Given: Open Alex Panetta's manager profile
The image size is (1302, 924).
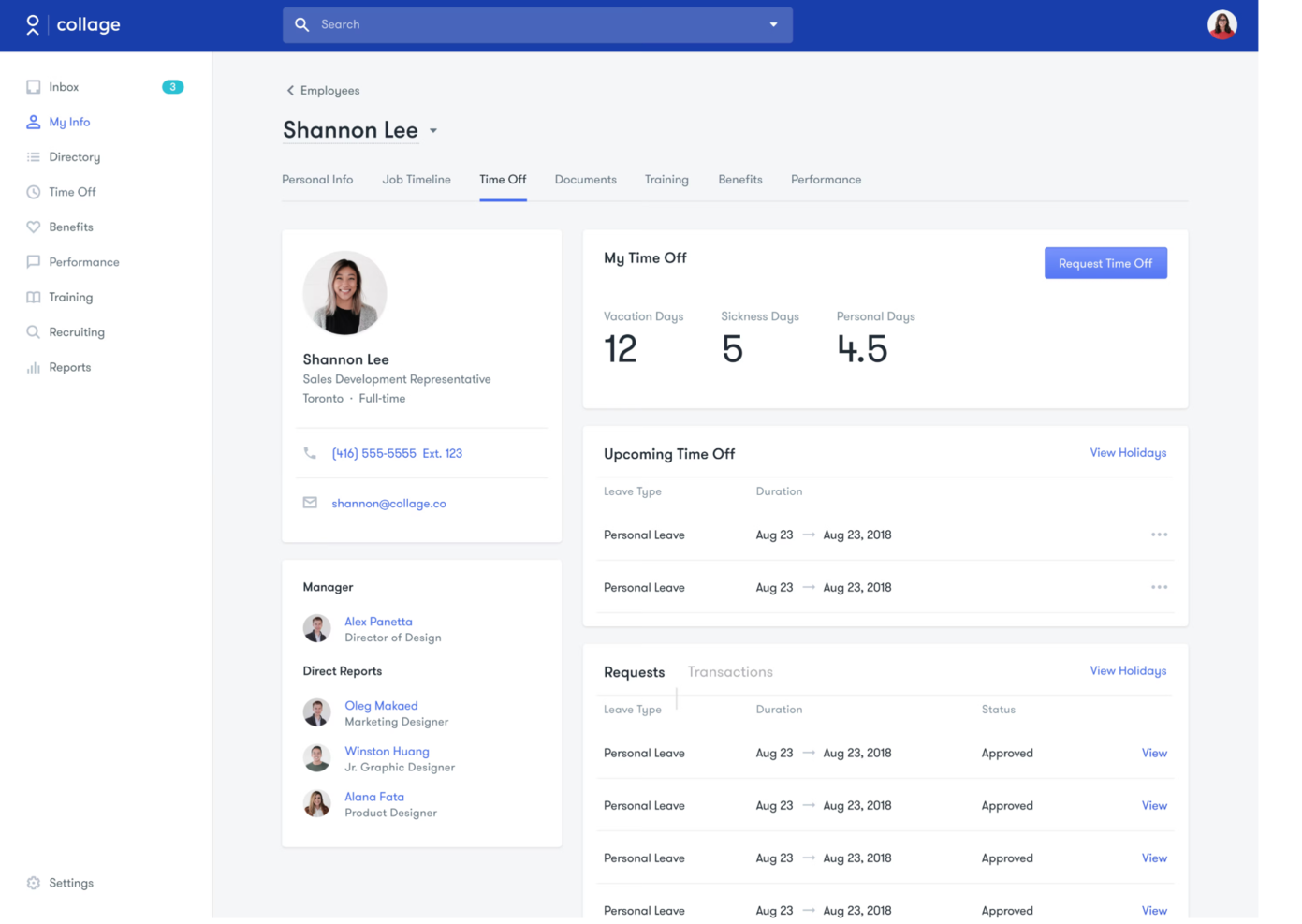Looking at the screenshot, I should (378, 622).
